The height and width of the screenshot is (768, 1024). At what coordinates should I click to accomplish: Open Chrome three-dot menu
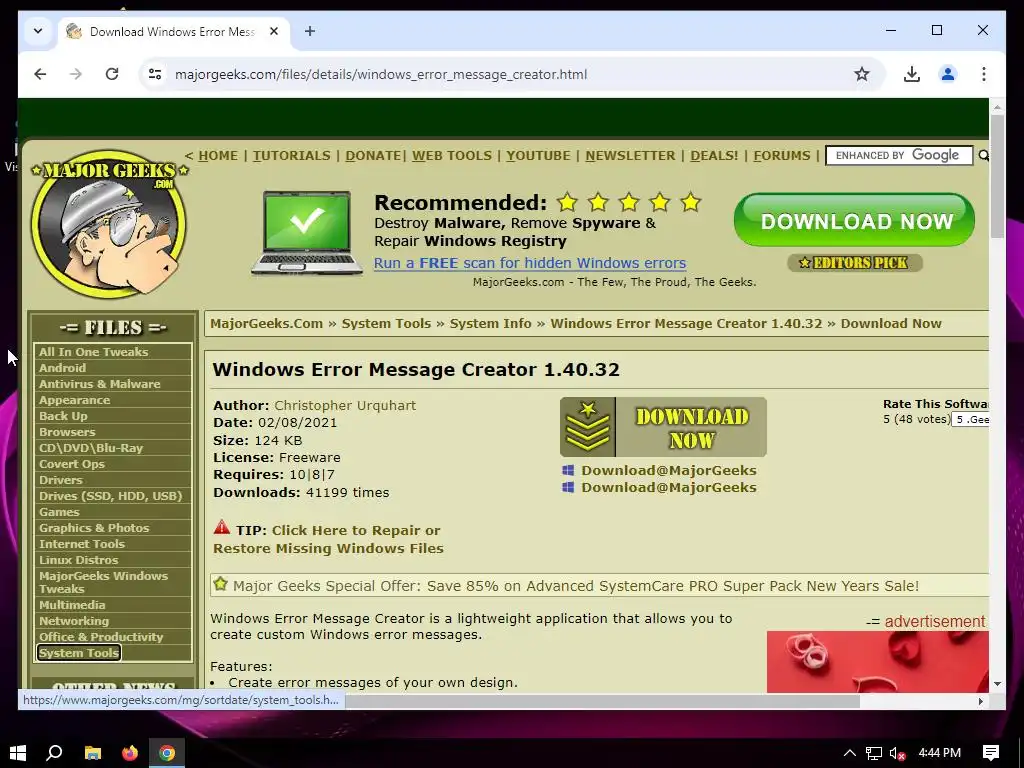tap(984, 74)
